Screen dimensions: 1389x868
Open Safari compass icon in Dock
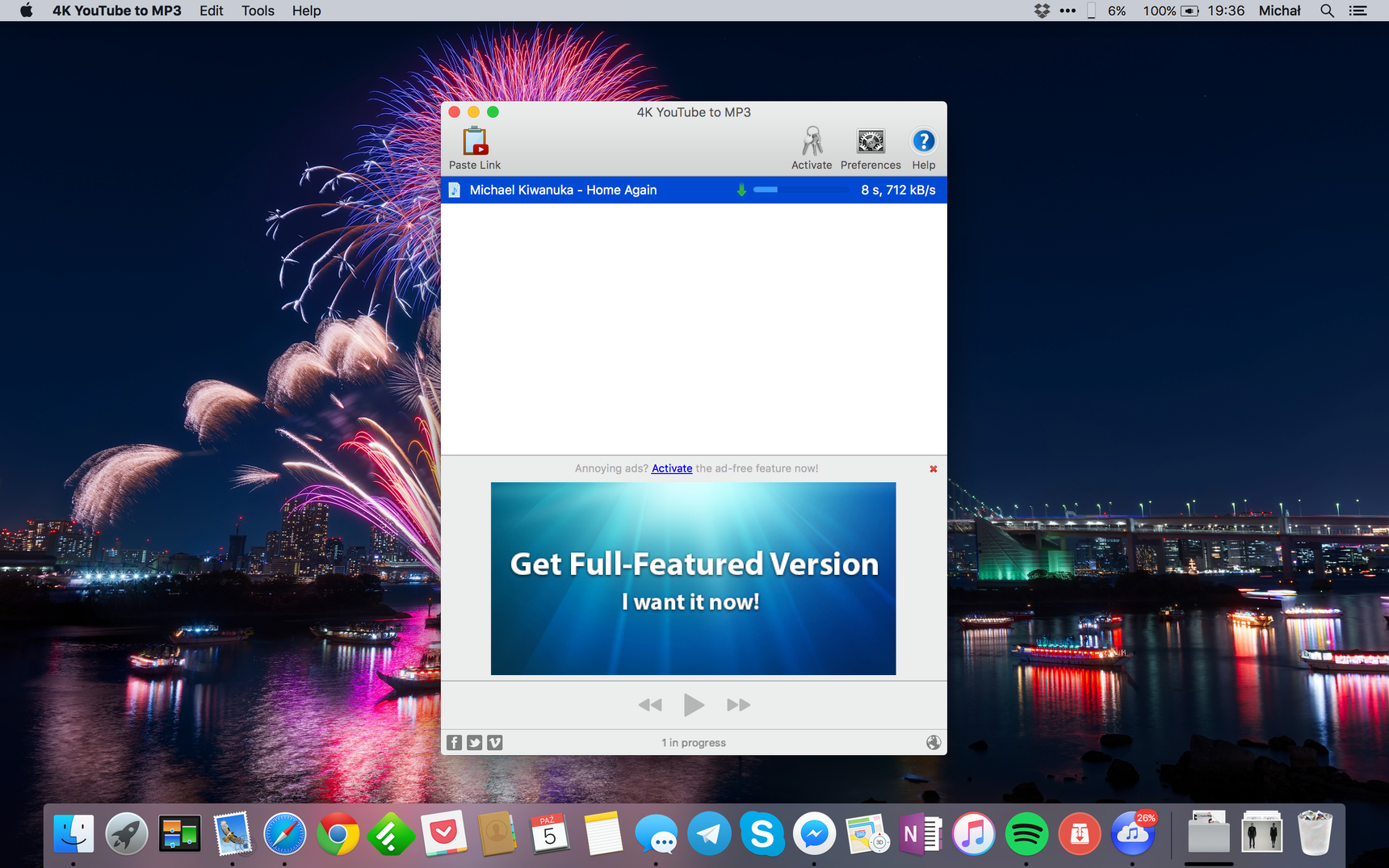(x=285, y=834)
